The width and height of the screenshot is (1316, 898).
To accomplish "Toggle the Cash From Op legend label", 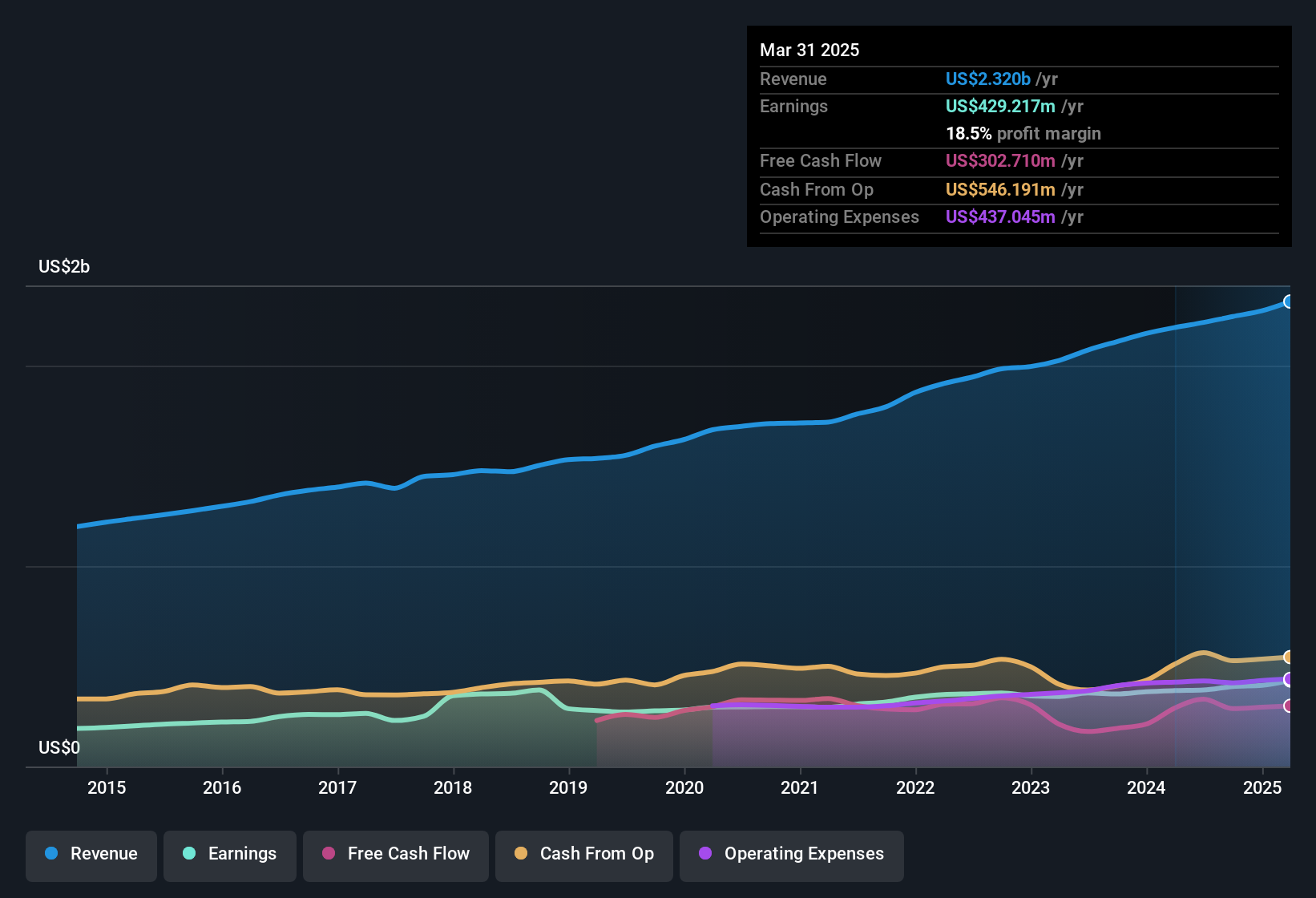I will point(596,853).
